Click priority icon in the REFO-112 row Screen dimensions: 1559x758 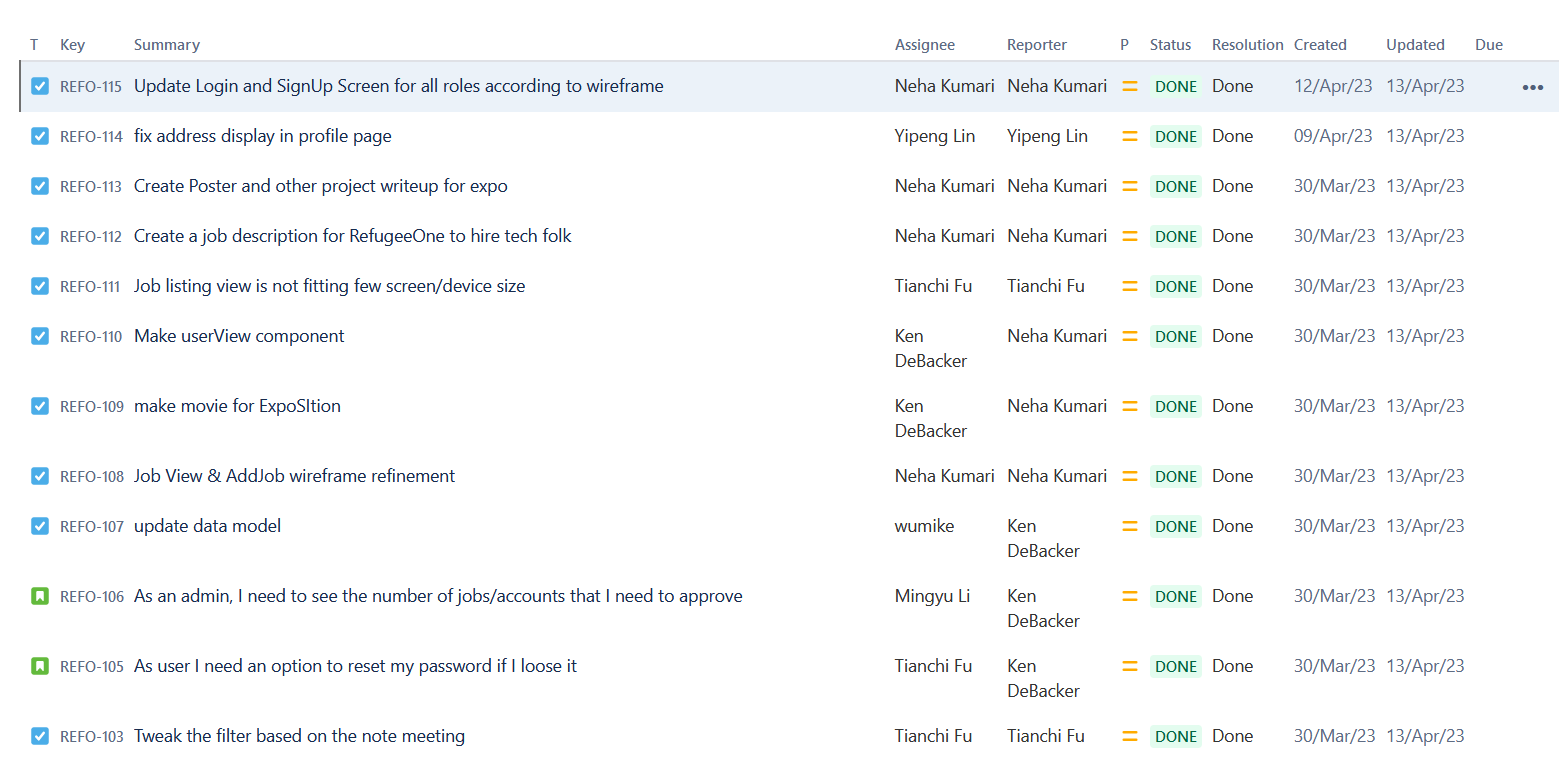tap(1130, 236)
